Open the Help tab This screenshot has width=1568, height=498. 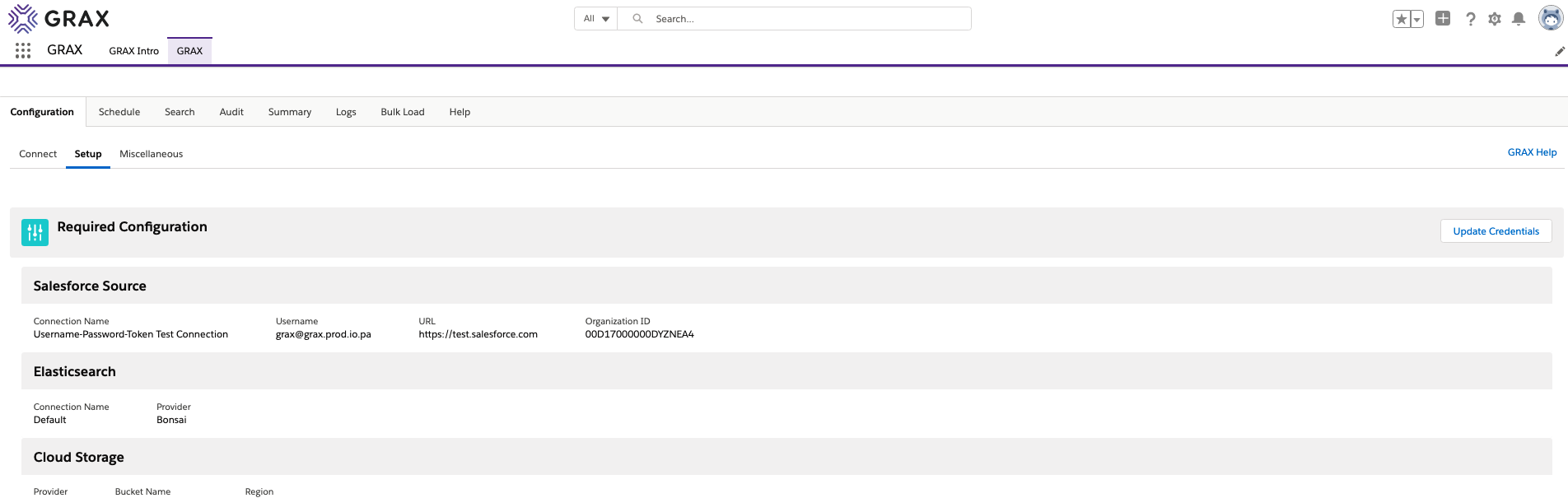pyautogui.click(x=460, y=112)
